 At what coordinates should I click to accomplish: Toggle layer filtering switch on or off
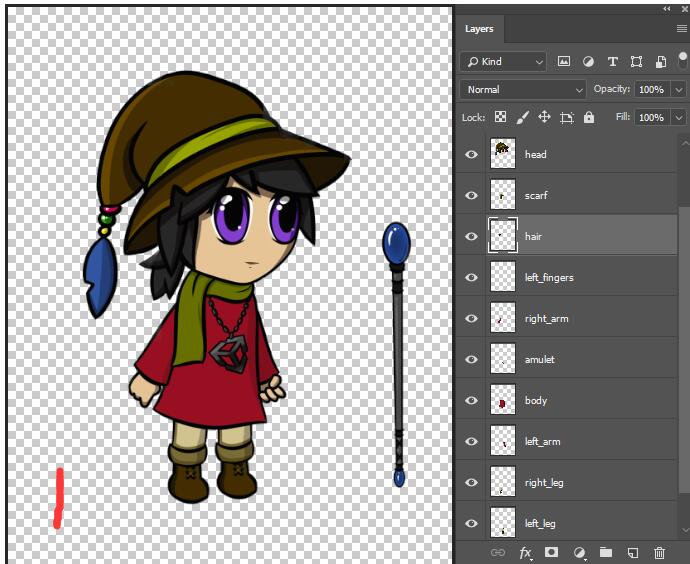coord(683,60)
